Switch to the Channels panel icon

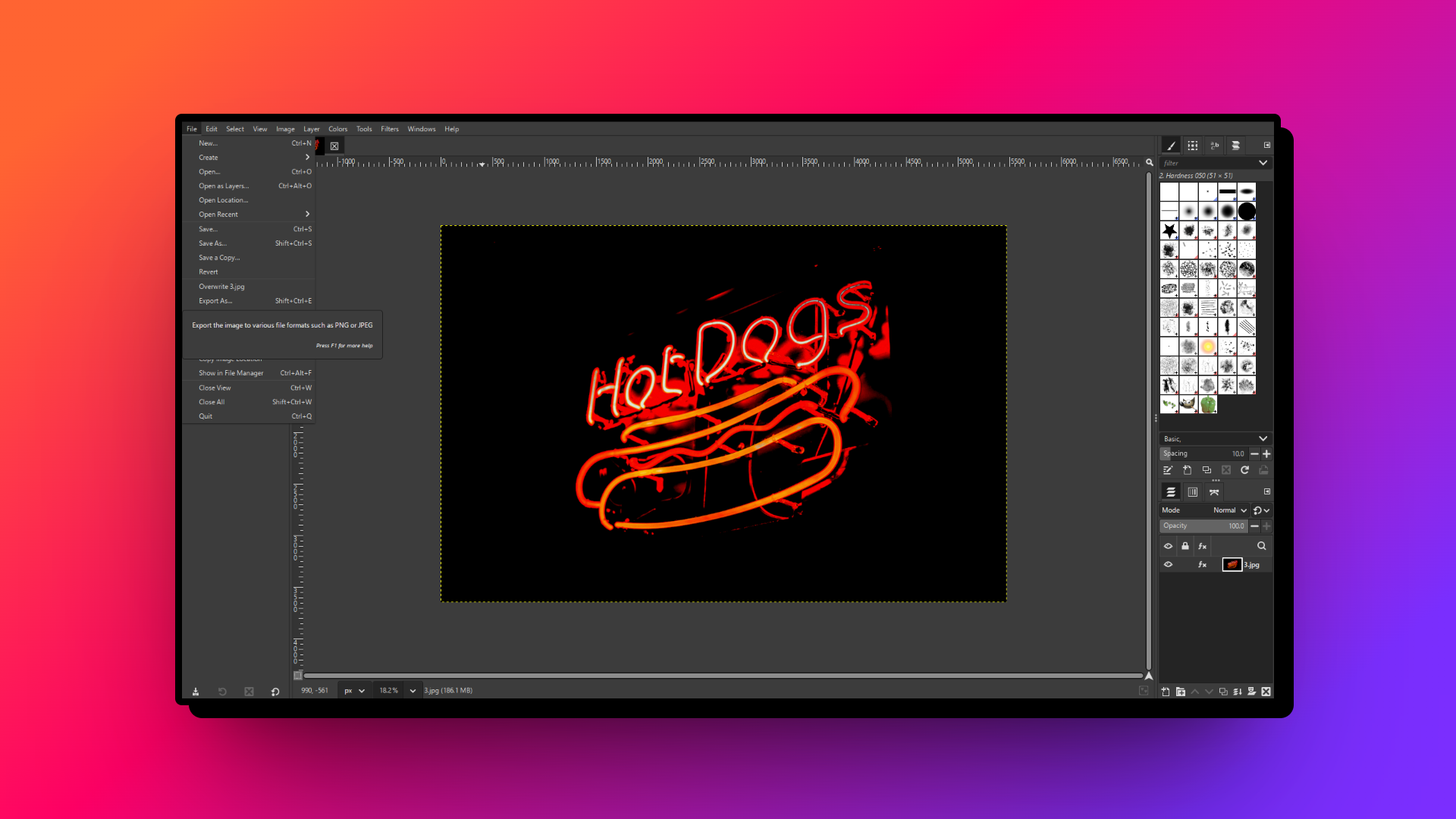[1193, 491]
